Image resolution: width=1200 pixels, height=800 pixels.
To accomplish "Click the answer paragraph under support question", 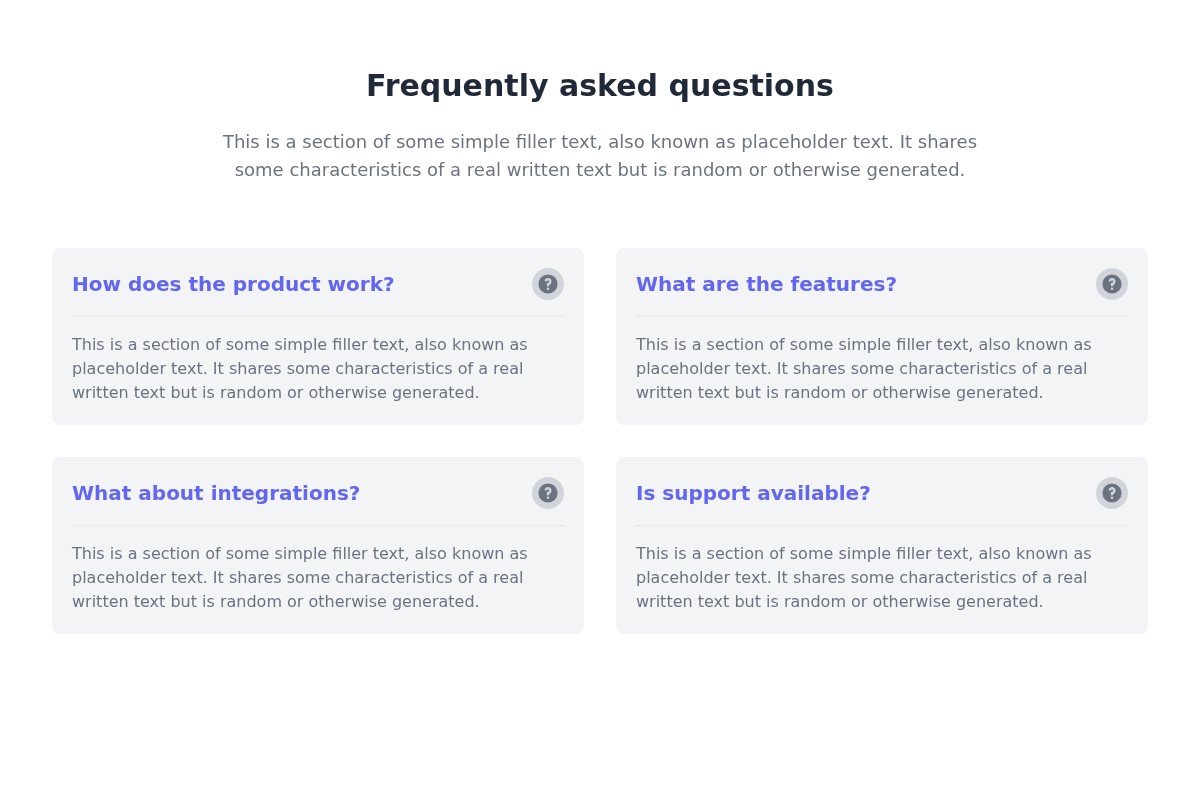I will pyautogui.click(x=864, y=578).
